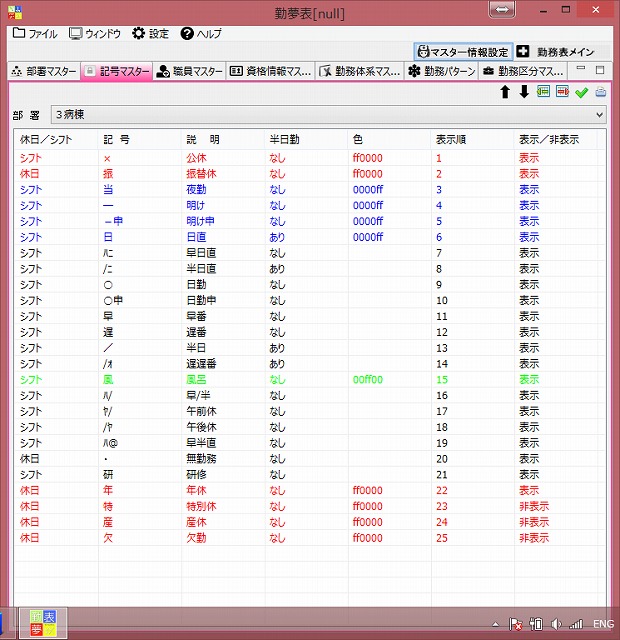Click the 休日/シフト column header
The width and height of the screenshot is (620, 640).
(56, 140)
